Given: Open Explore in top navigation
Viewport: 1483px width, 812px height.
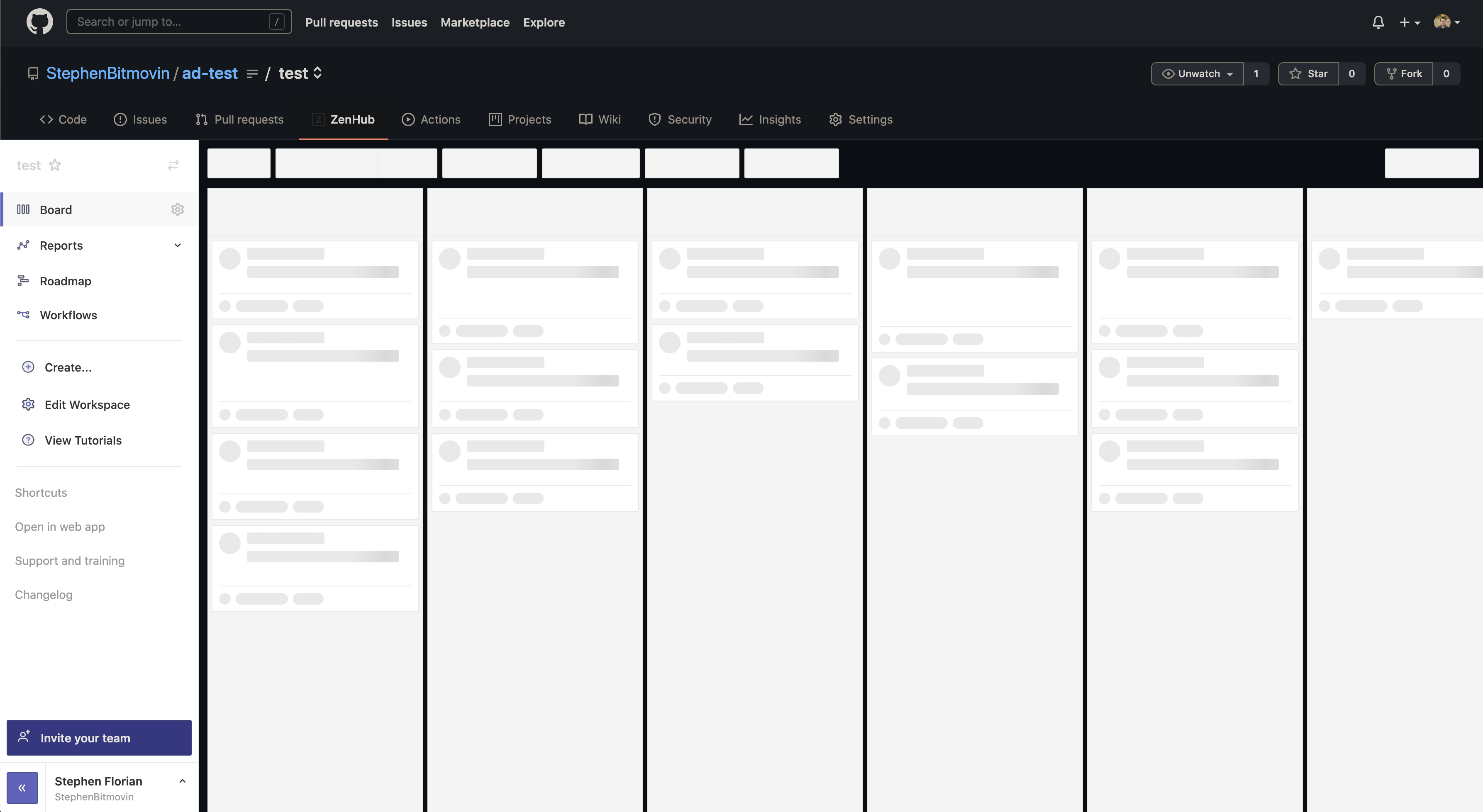Looking at the screenshot, I should (544, 22).
